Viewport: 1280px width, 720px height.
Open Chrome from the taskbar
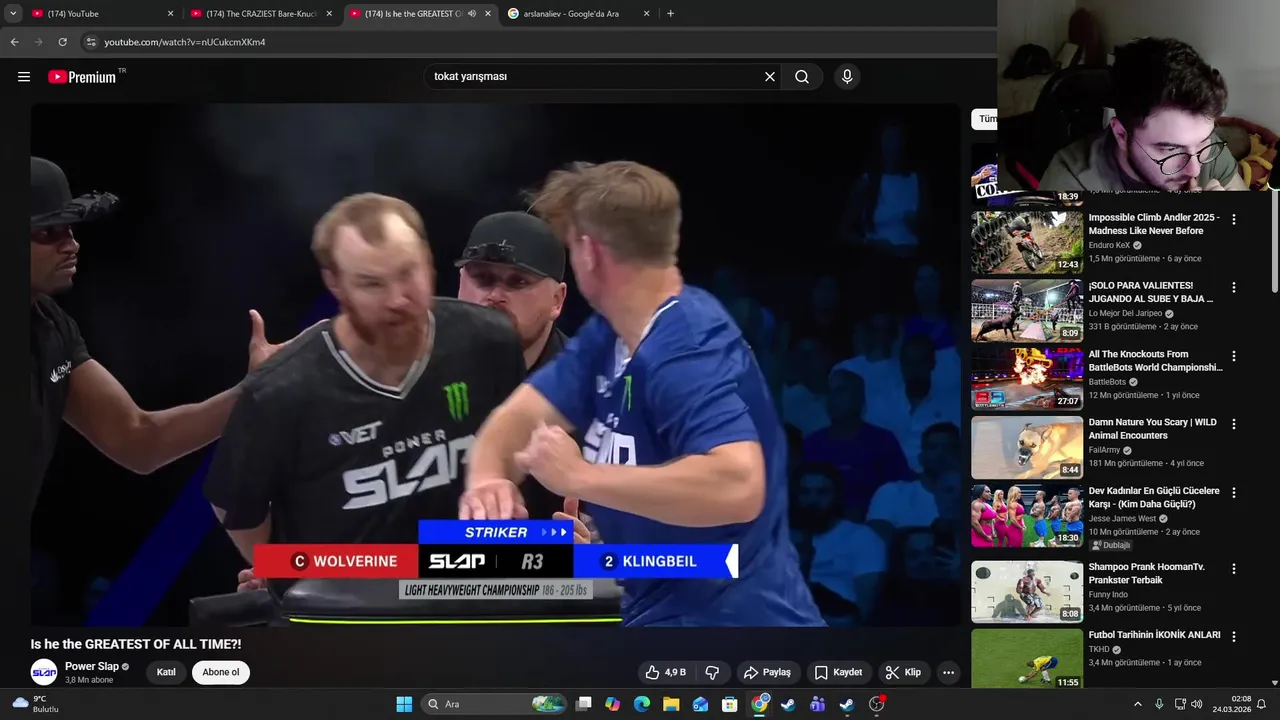759,704
